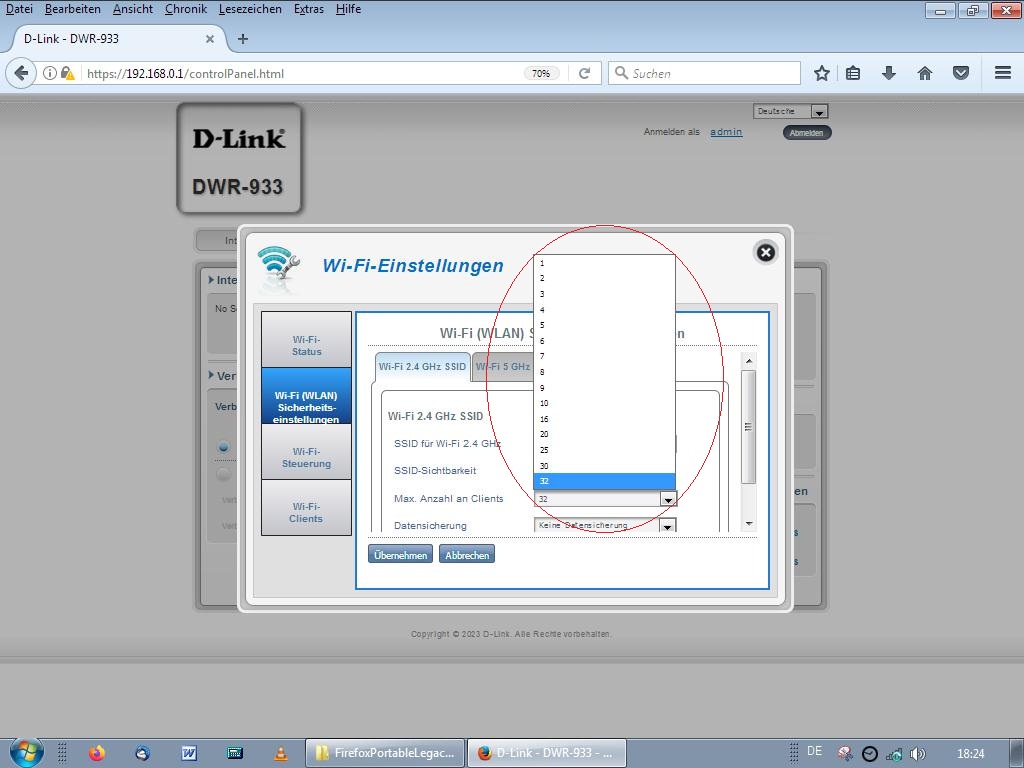Go to the Firefox home page icon
Viewport: 1024px width, 768px height.
[925, 73]
